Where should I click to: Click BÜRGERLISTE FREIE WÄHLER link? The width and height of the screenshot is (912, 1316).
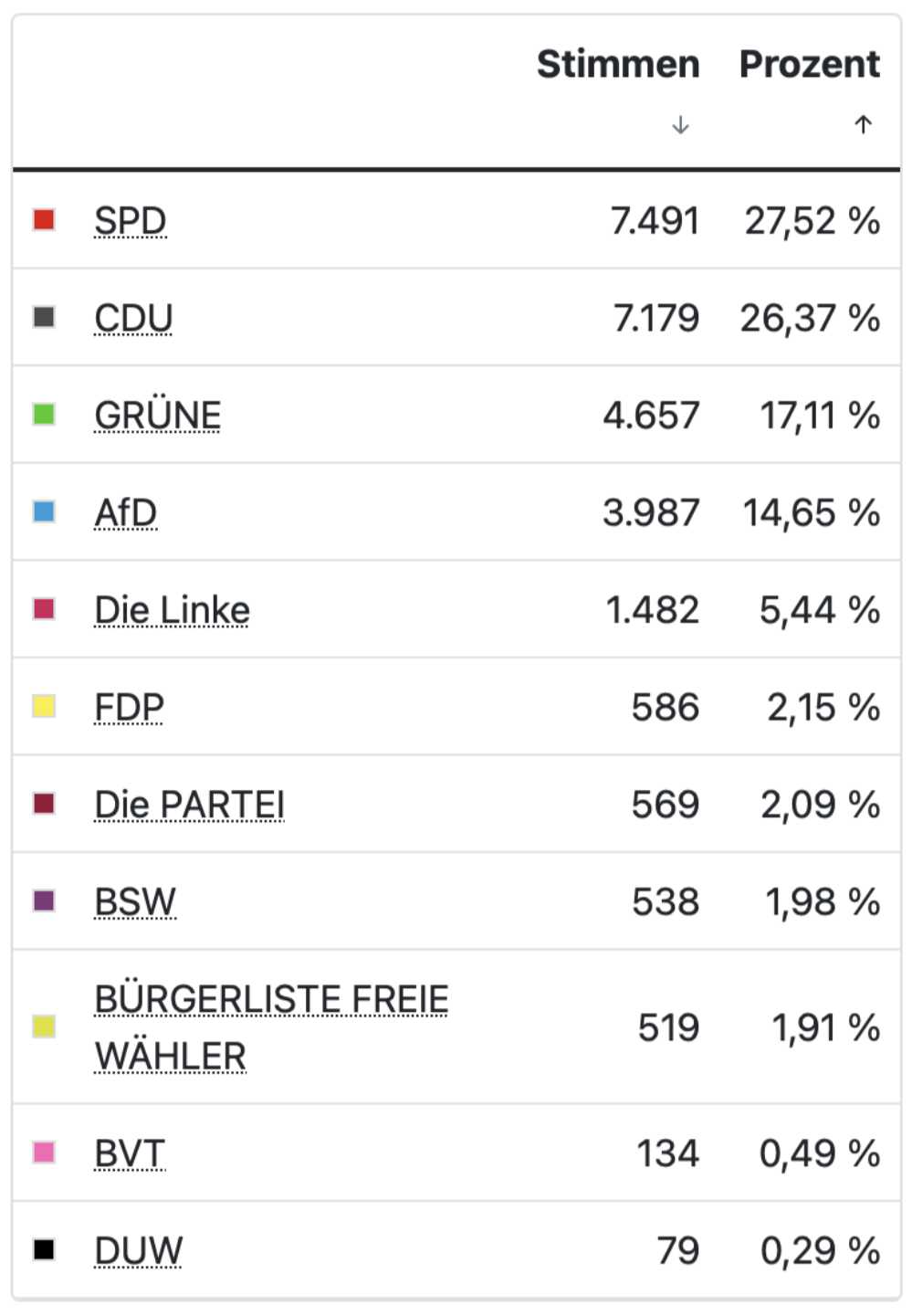(271, 1027)
